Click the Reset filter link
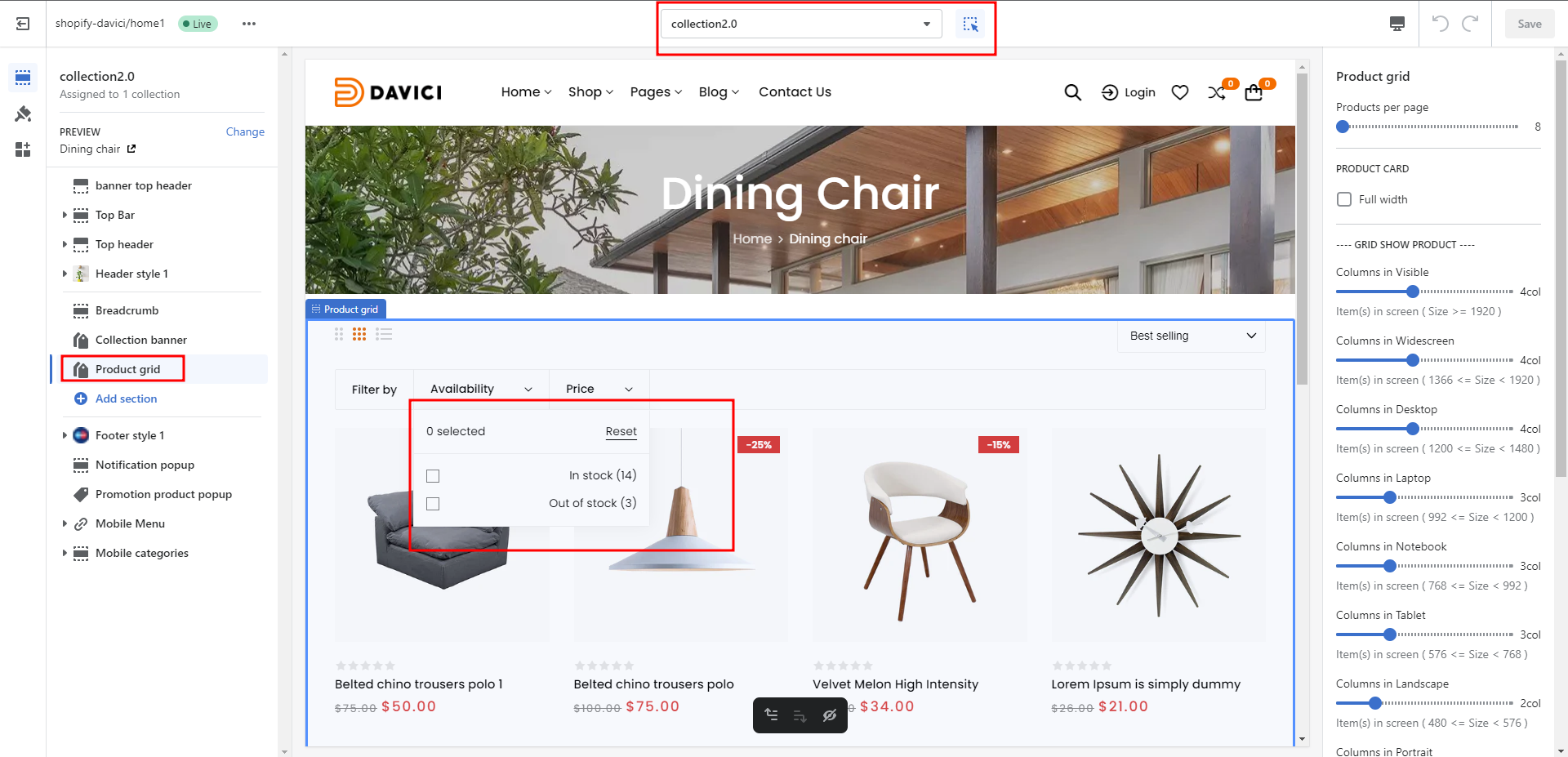 click(x=621, y=431)
